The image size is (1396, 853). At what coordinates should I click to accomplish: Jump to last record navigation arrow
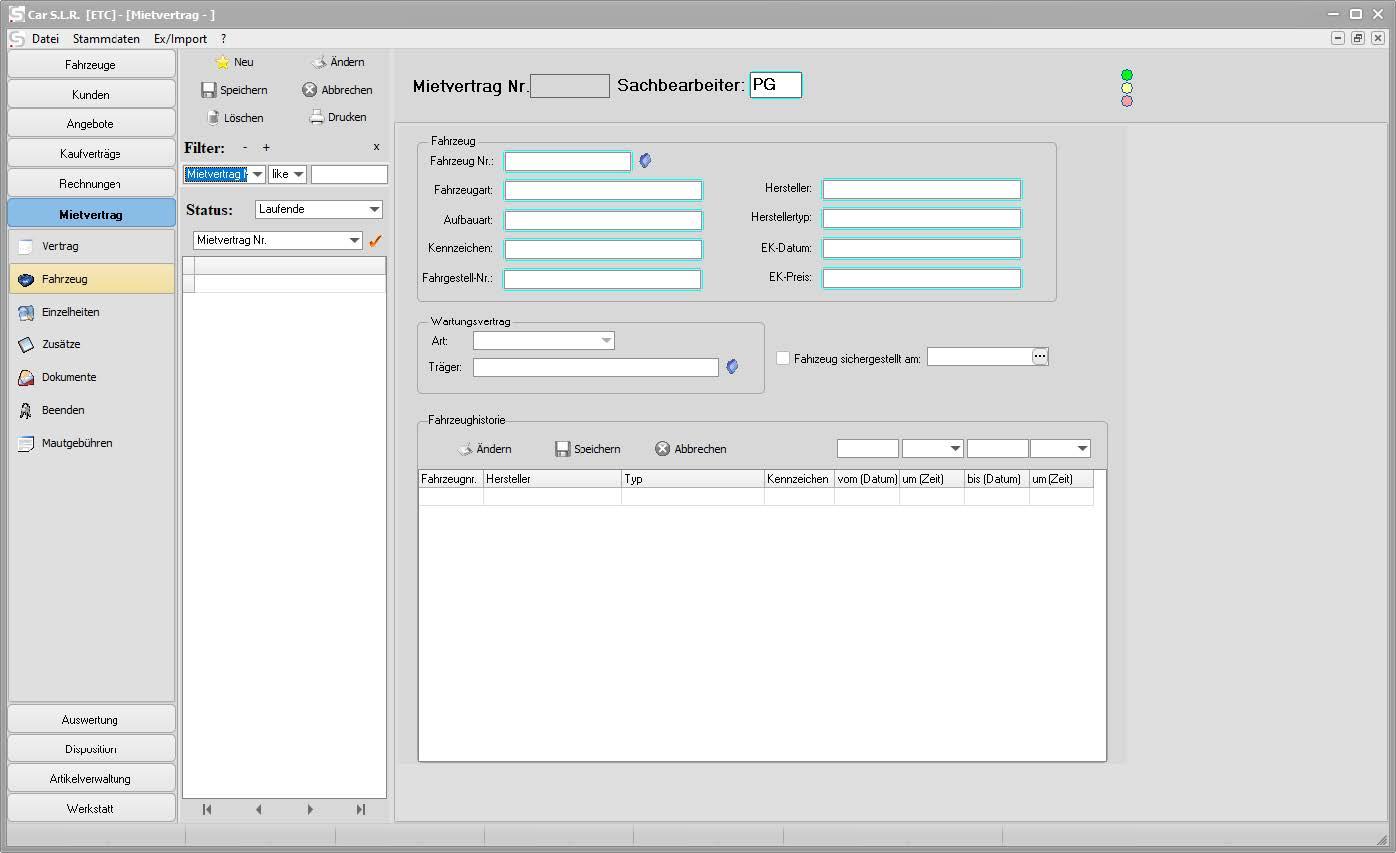tap(361, 809)
